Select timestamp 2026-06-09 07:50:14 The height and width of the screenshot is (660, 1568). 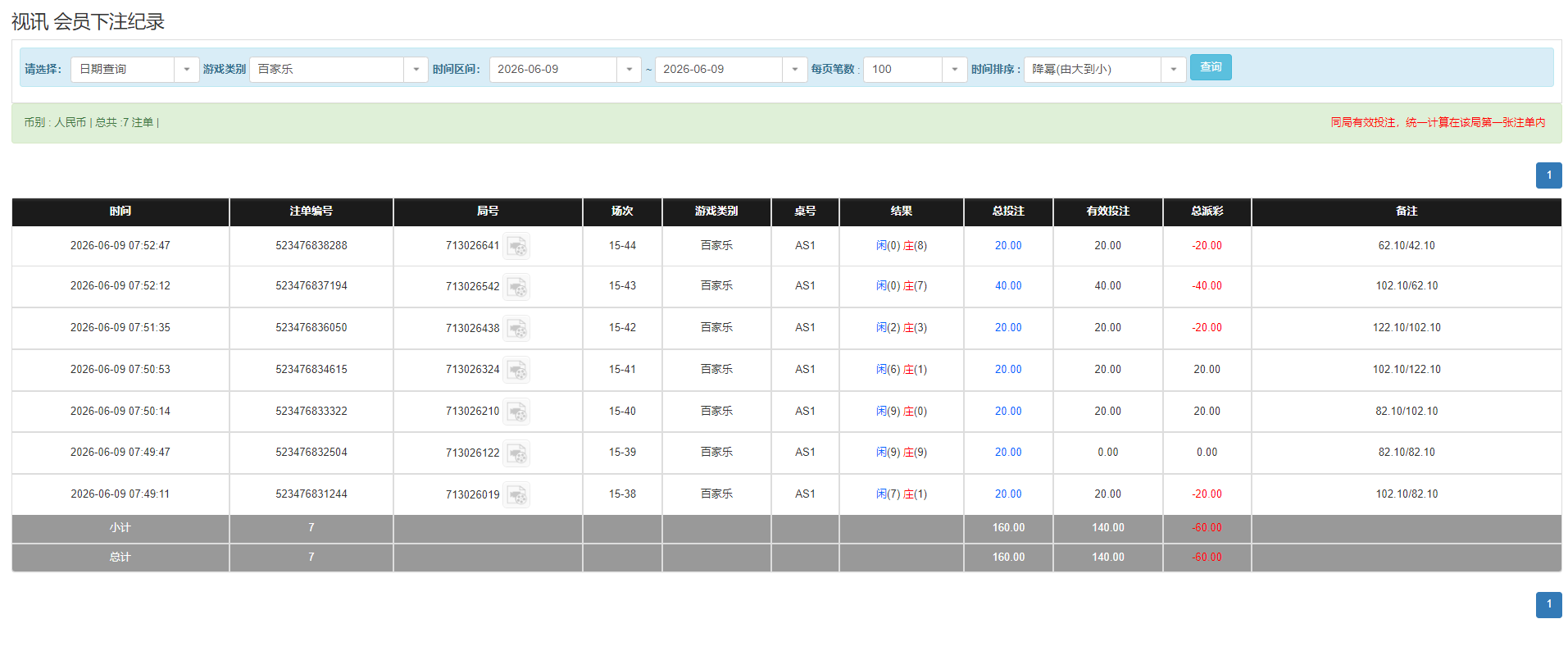click(x=120, y=412)
